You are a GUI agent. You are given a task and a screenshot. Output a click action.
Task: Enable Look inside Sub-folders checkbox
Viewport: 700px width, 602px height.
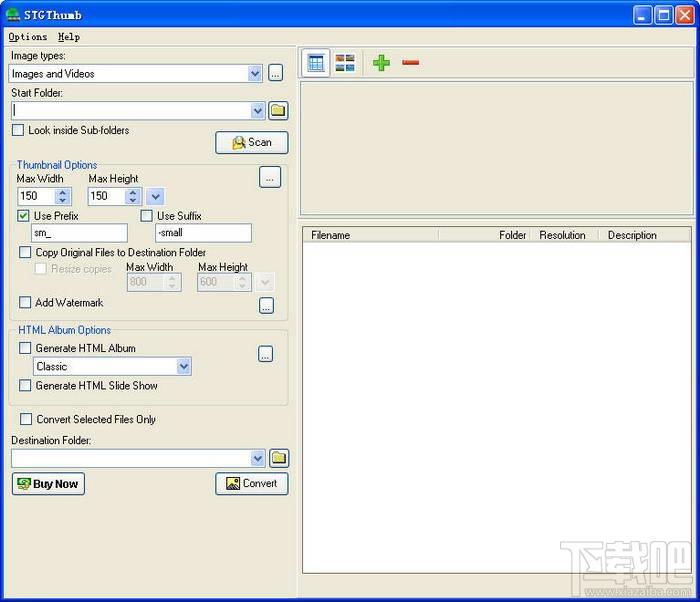point(18,130)
